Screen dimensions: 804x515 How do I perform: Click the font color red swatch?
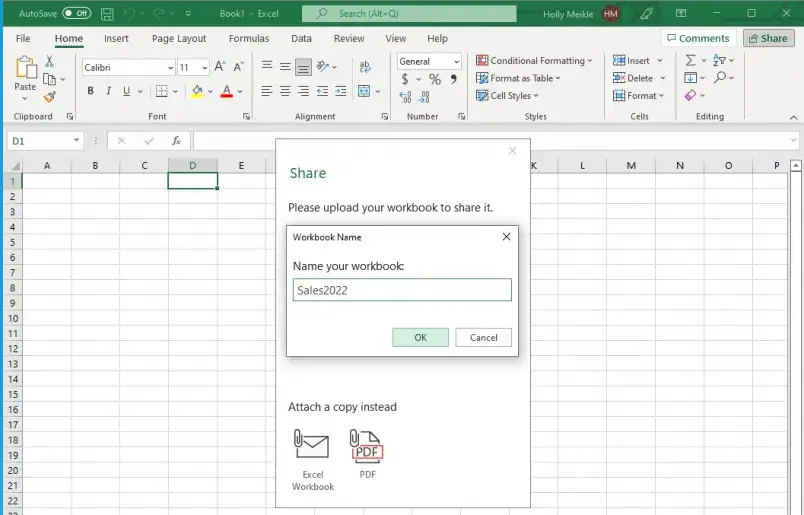(x=226, y=91)
